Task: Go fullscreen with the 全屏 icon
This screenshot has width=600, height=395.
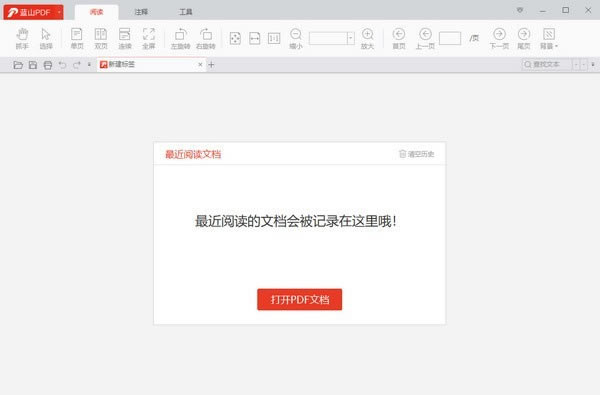Action: click(x=148, y=38)
